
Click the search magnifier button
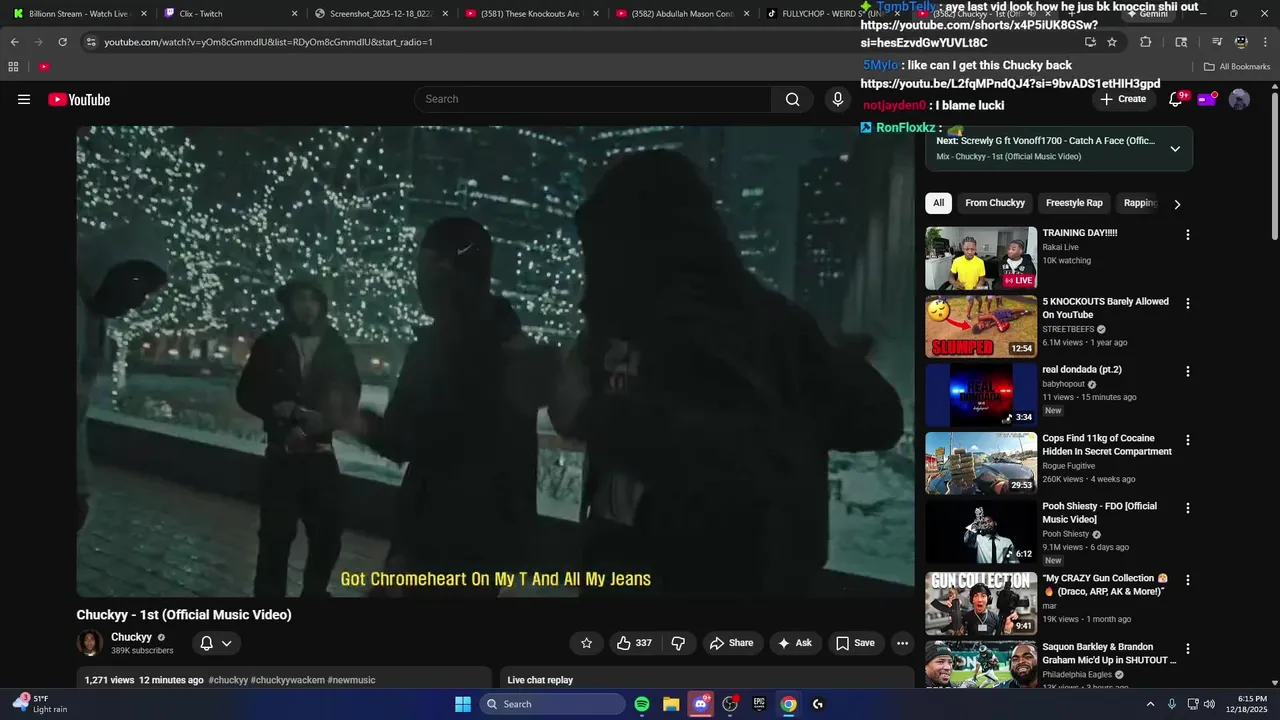click(x=792, y=99)
